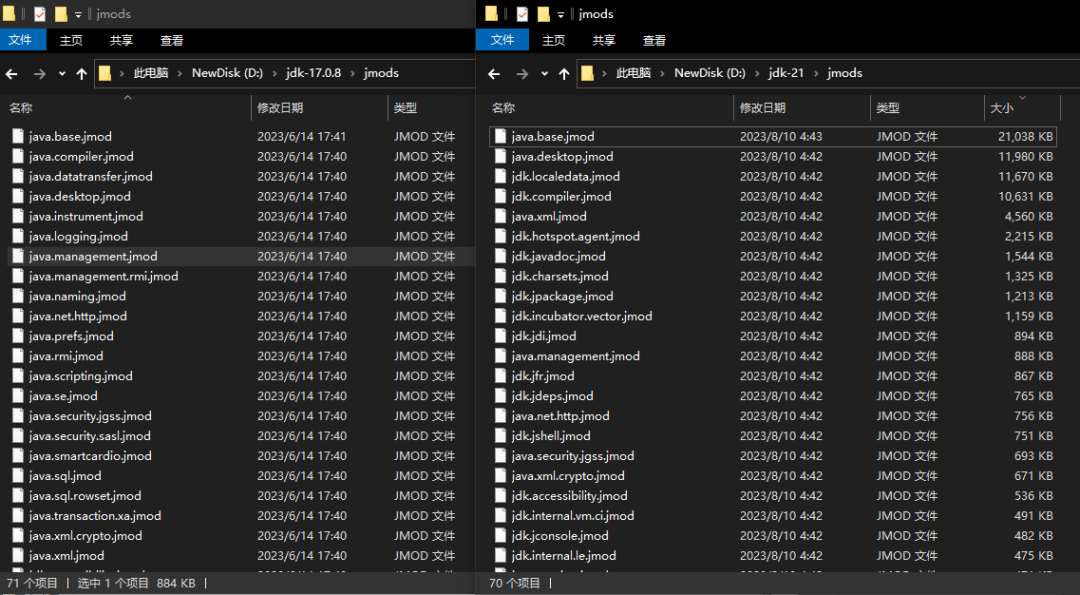Switch to the 查看 tab
This screenshot has width=1080, height=595.
pyautogui.click(x=170, y=40)
